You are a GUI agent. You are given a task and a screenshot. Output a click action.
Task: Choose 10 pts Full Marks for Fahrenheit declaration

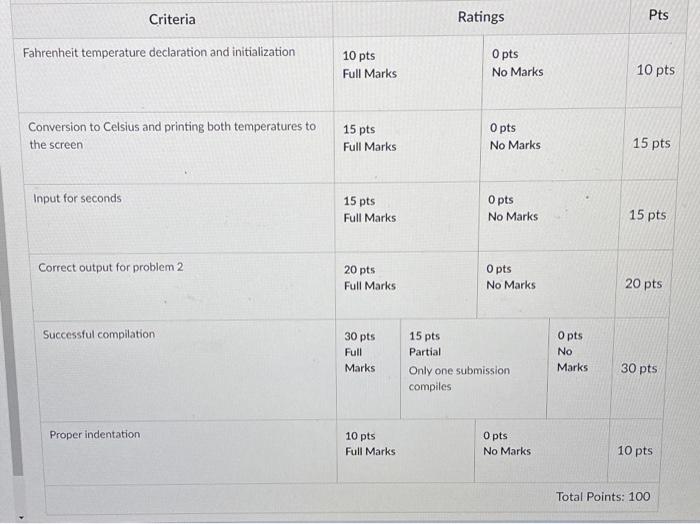pos(370,65)
